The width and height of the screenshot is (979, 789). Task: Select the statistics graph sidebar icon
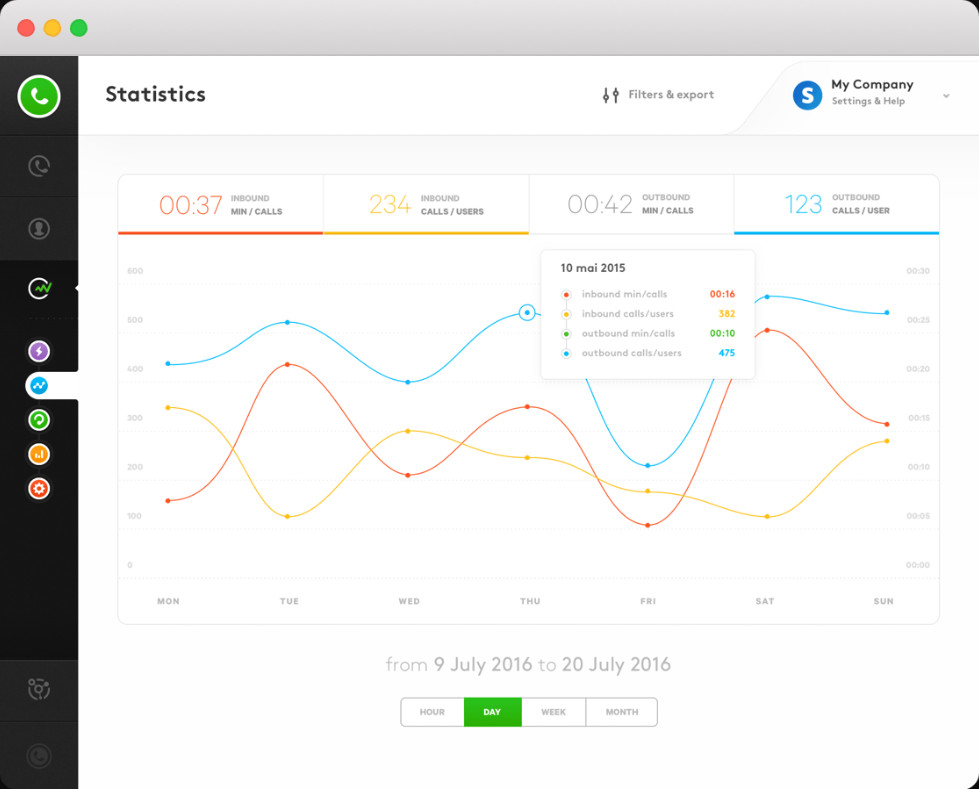[x=39, y=288]
